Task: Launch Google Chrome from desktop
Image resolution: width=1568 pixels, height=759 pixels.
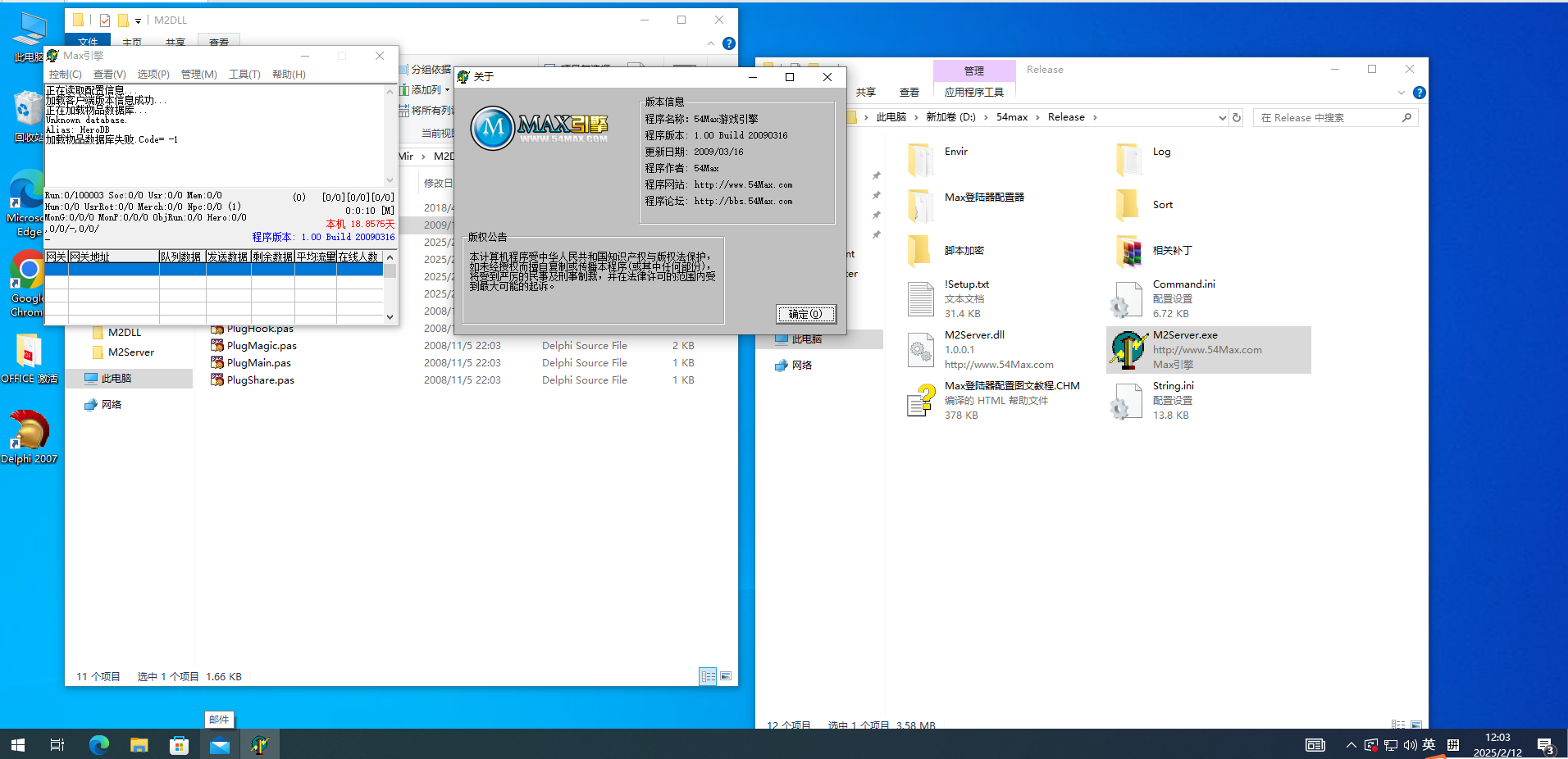Action: 29,284
